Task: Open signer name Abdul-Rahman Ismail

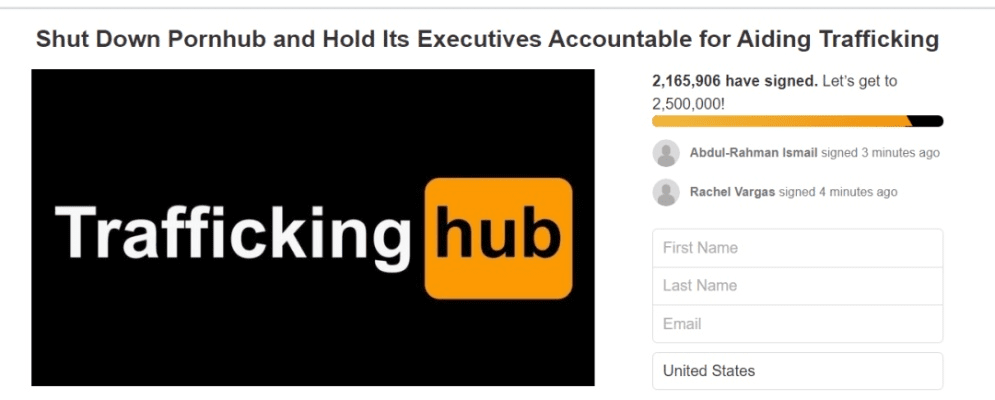Action: click(753, 153)
